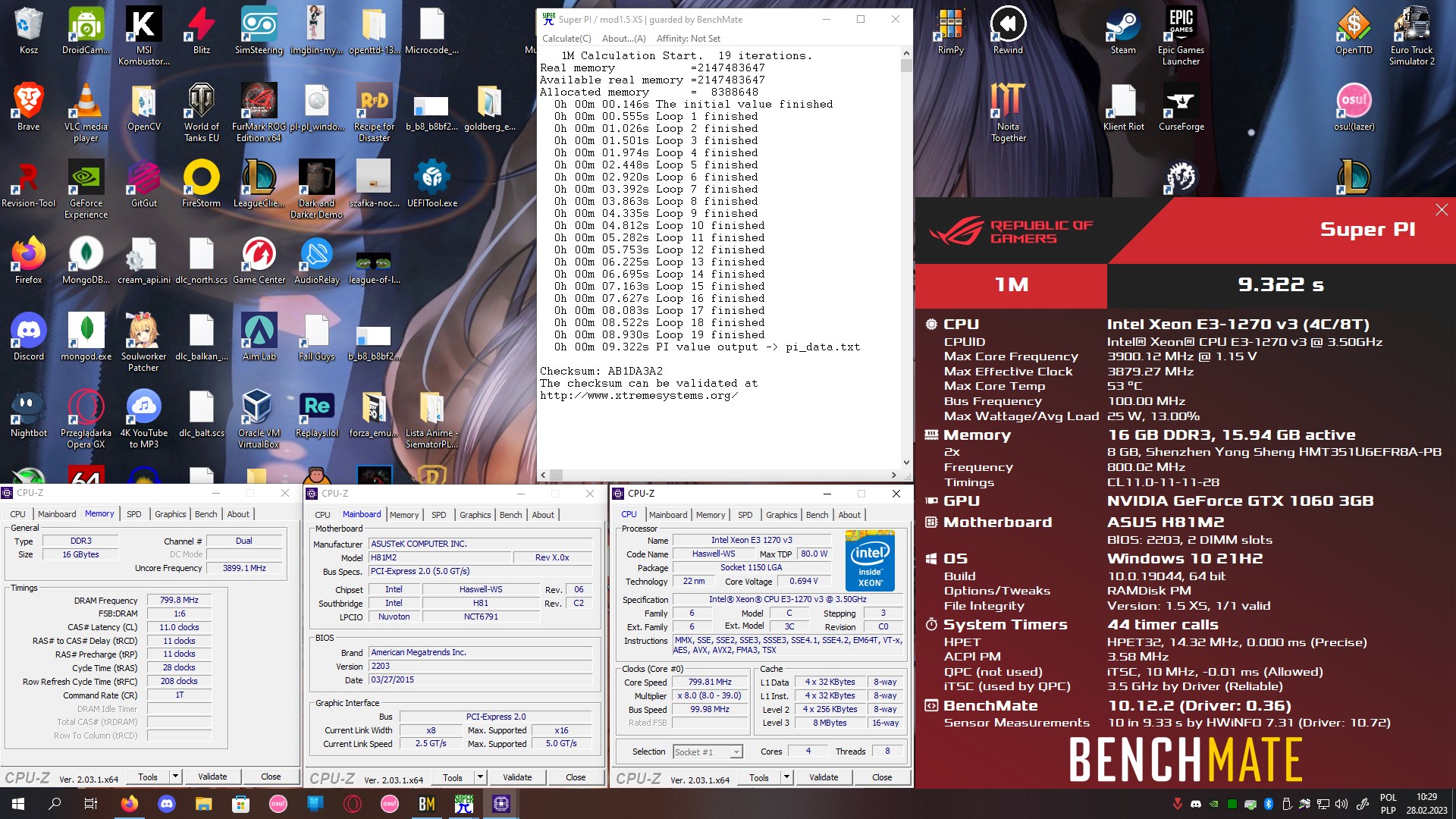Viewport: 1456px width, 819px height.
Task: Expand Tools dropdown arrow in left CPU-Z
Action: pos(175,777)
